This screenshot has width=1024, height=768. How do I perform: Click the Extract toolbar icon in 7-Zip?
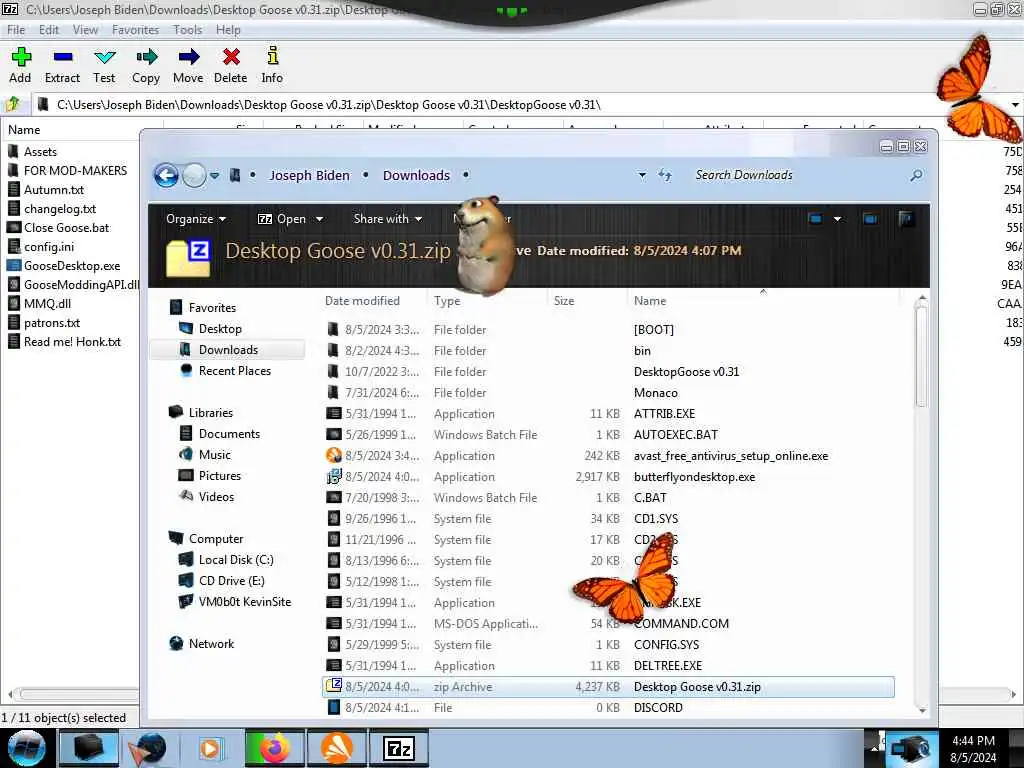pyautogui.click(x=63, y=57)
